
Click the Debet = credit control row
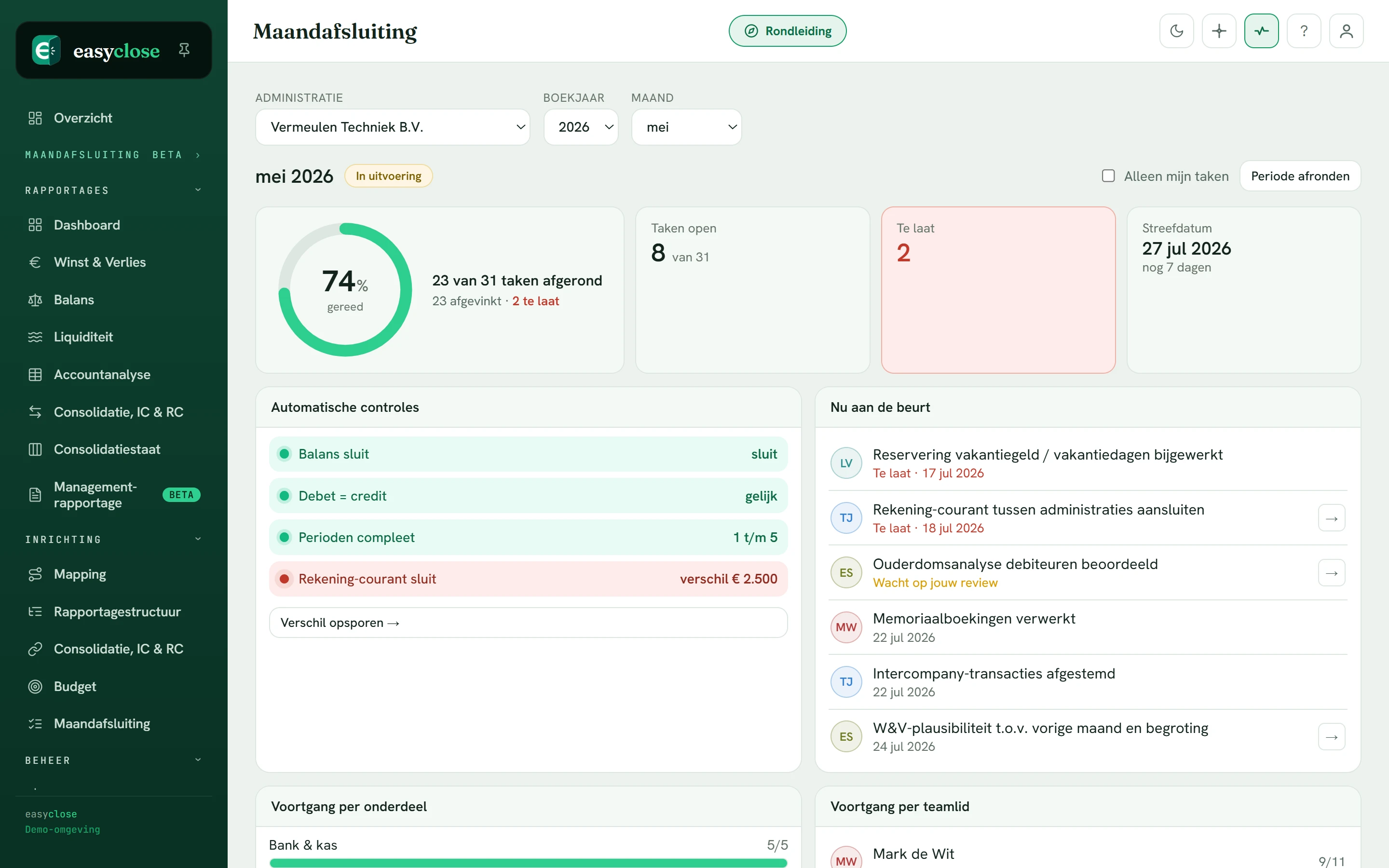pyautogui.click(x=528, y=496)
